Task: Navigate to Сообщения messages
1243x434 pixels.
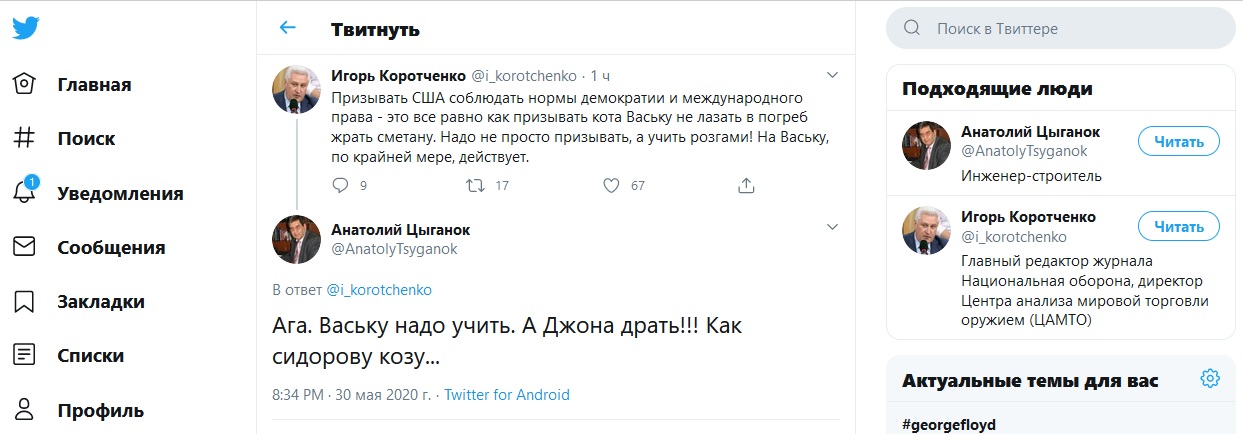Action: tap(111, 247)
